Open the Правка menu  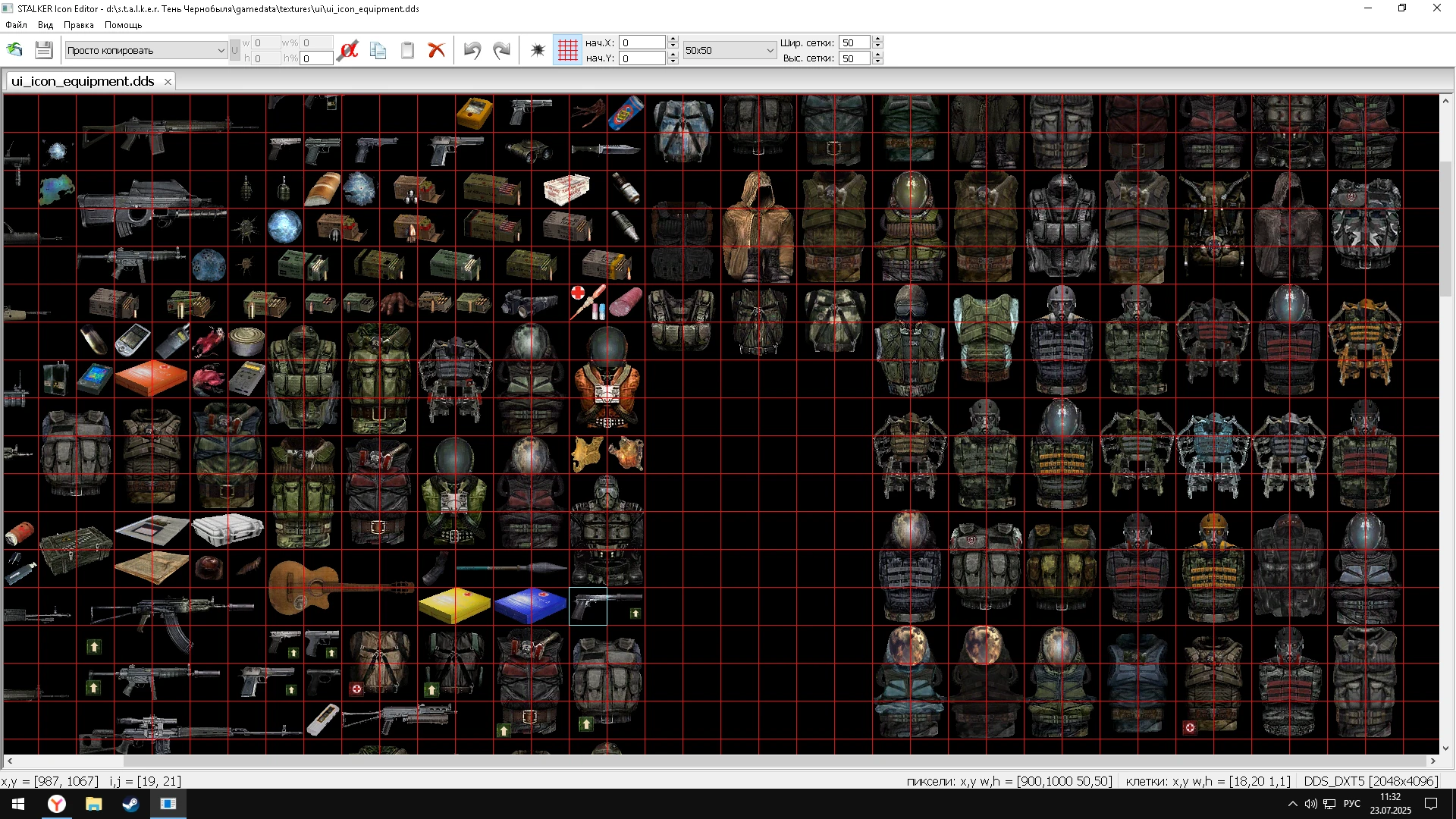[79, 25]
